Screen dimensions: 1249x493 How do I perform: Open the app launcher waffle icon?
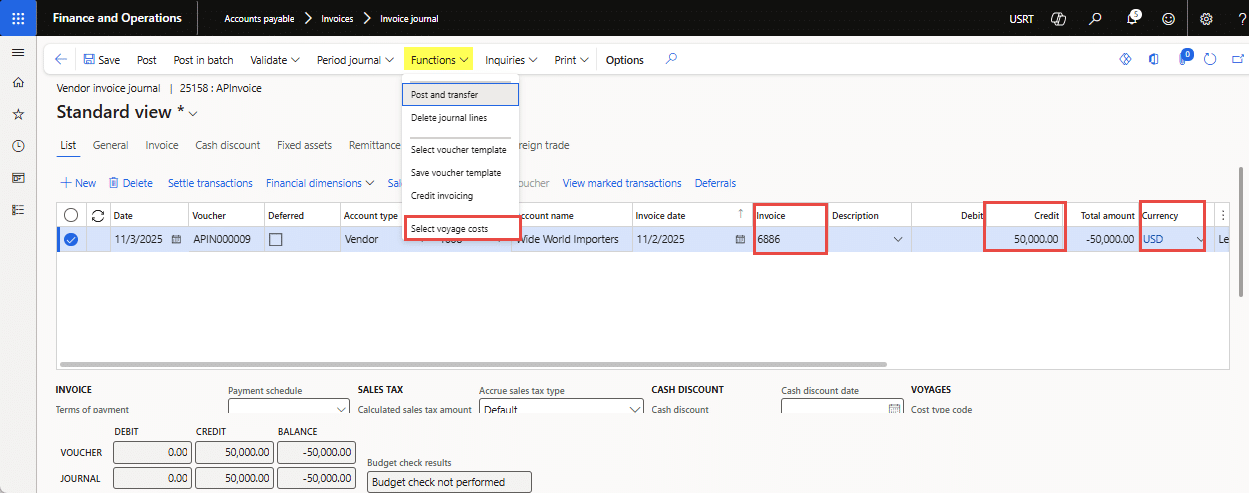(18, 18)
